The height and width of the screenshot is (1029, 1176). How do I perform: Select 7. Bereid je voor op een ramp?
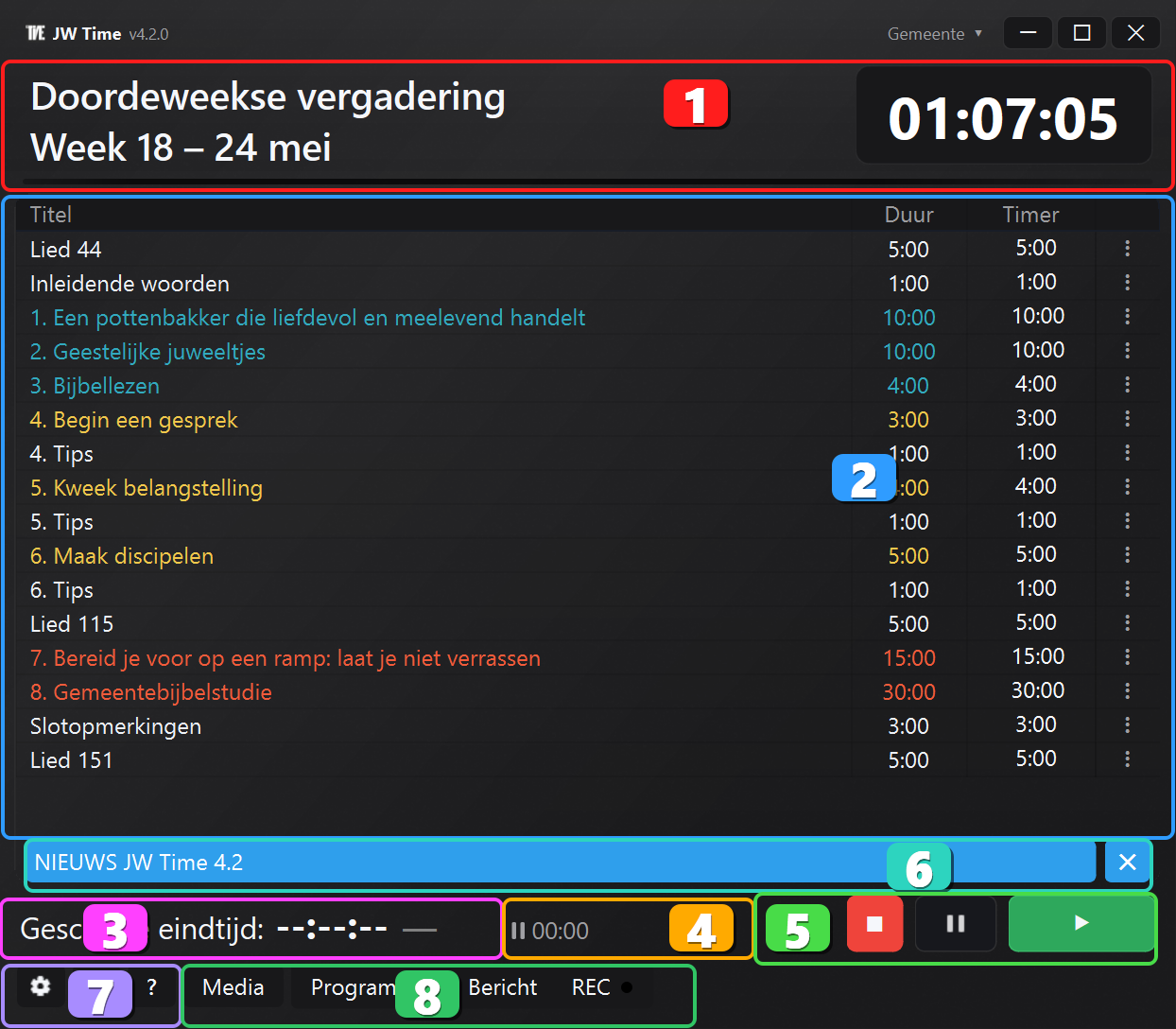click(x=285, y=658)
